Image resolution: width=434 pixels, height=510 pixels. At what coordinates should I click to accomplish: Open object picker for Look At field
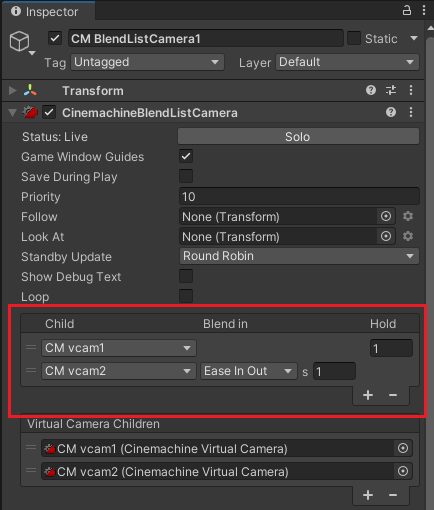click(386, 236)
